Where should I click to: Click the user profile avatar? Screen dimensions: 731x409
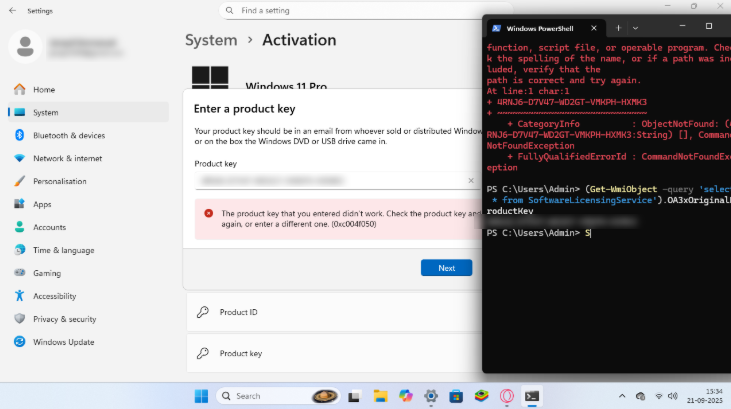tap(25, 47)
